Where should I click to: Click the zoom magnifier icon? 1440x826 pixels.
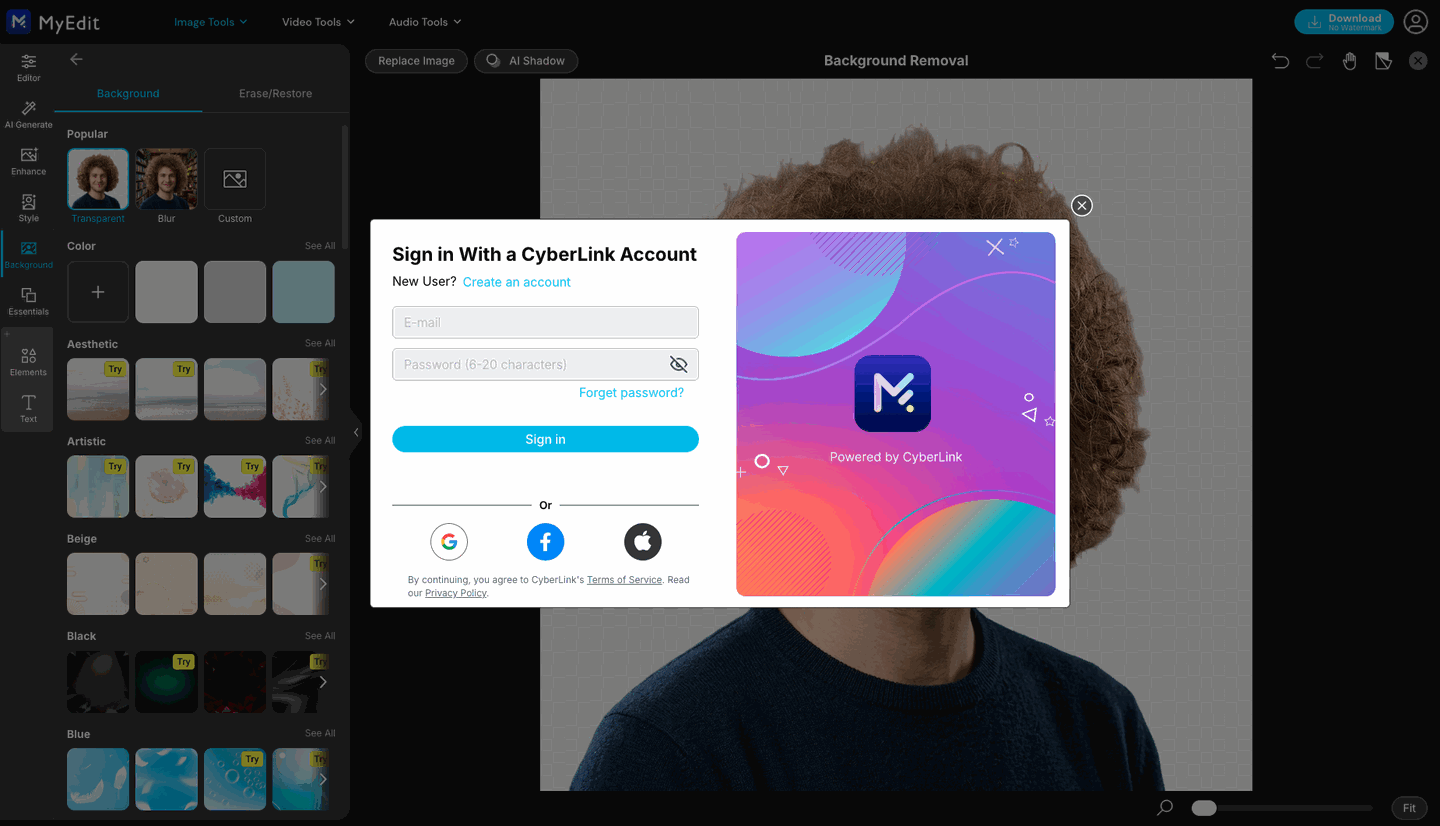1165,808
